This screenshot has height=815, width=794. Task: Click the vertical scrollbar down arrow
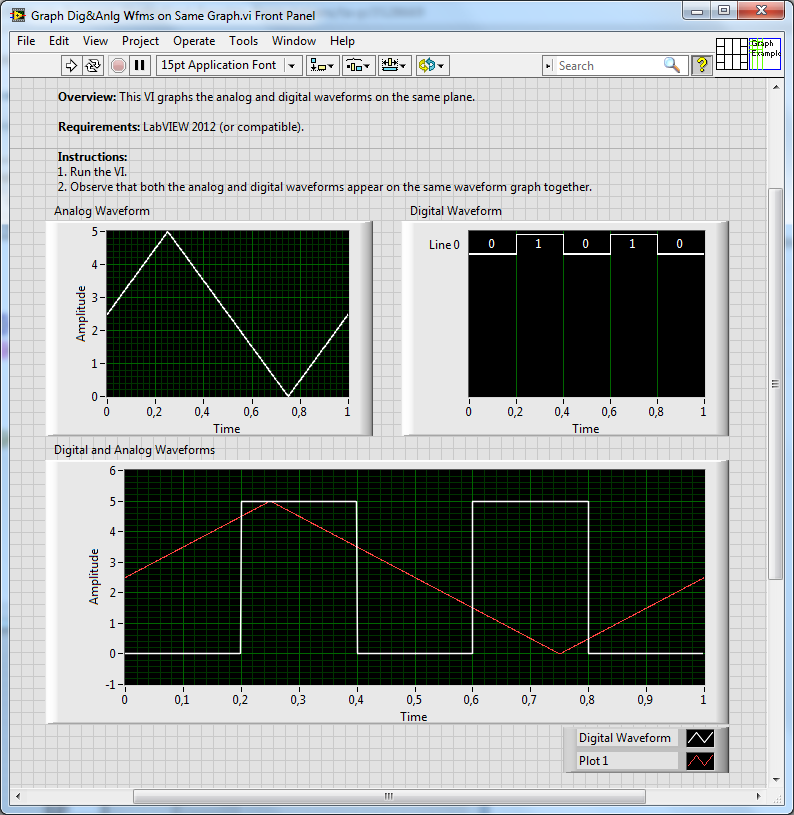776,780
